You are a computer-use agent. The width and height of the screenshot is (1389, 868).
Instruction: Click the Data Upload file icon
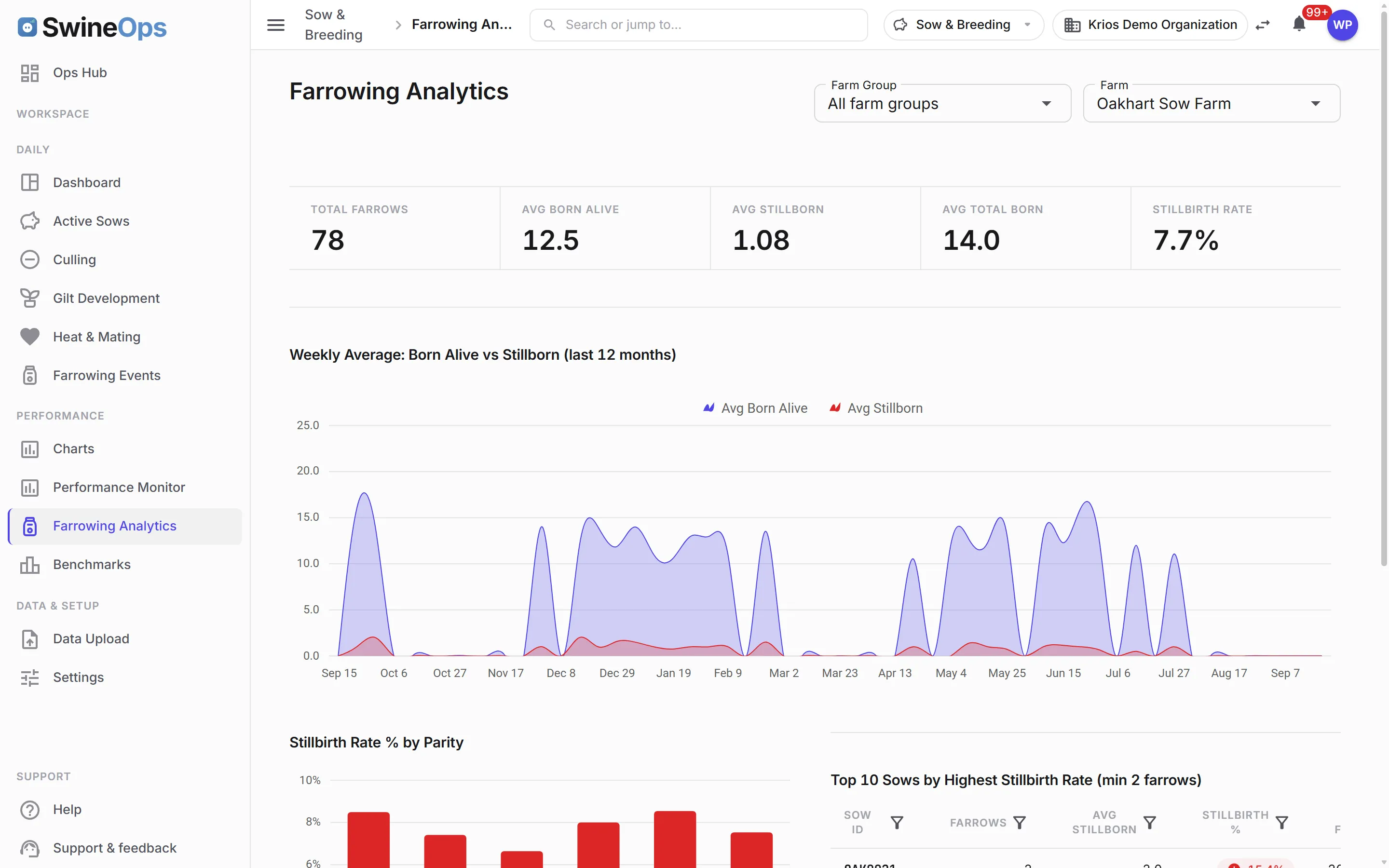tap(30, 639)
